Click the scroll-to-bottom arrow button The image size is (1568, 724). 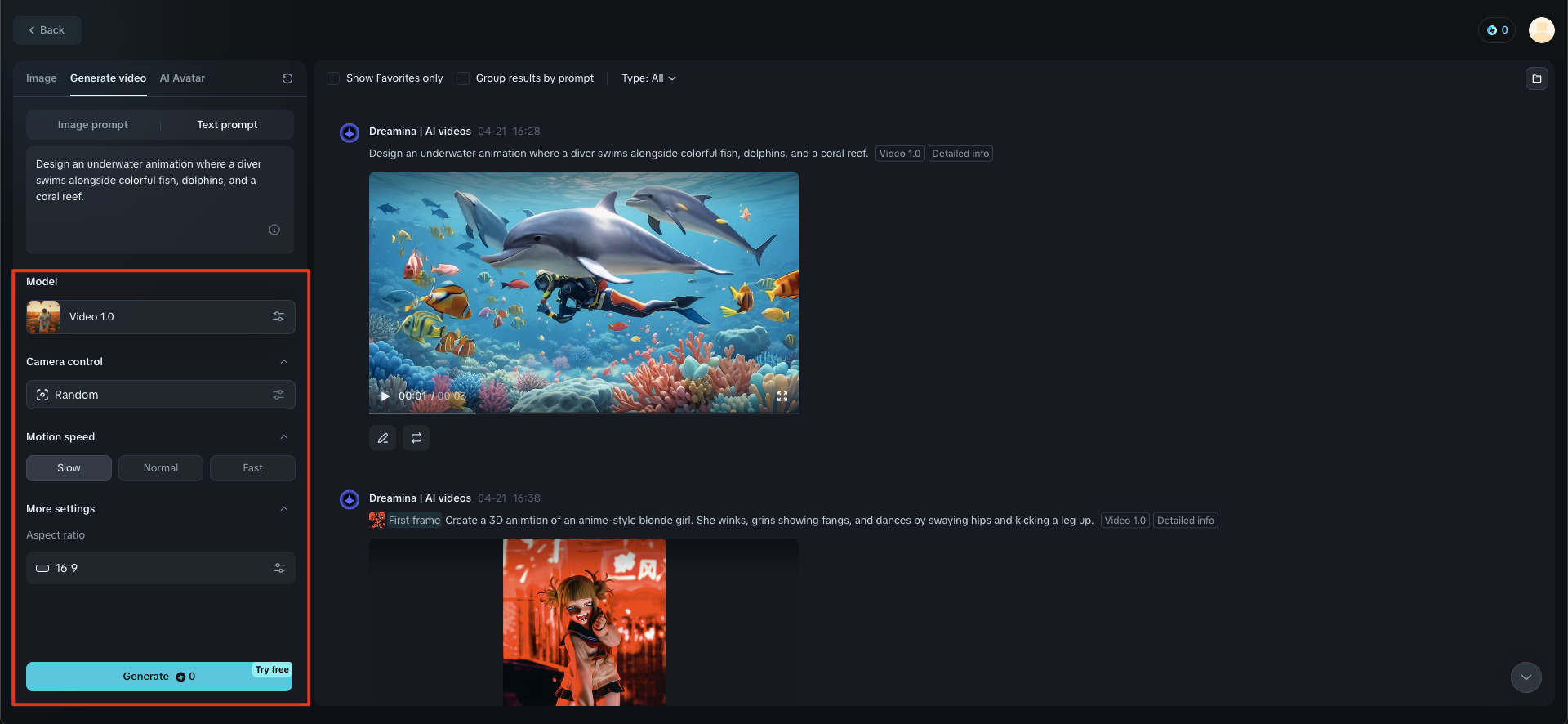(1526, 677)
